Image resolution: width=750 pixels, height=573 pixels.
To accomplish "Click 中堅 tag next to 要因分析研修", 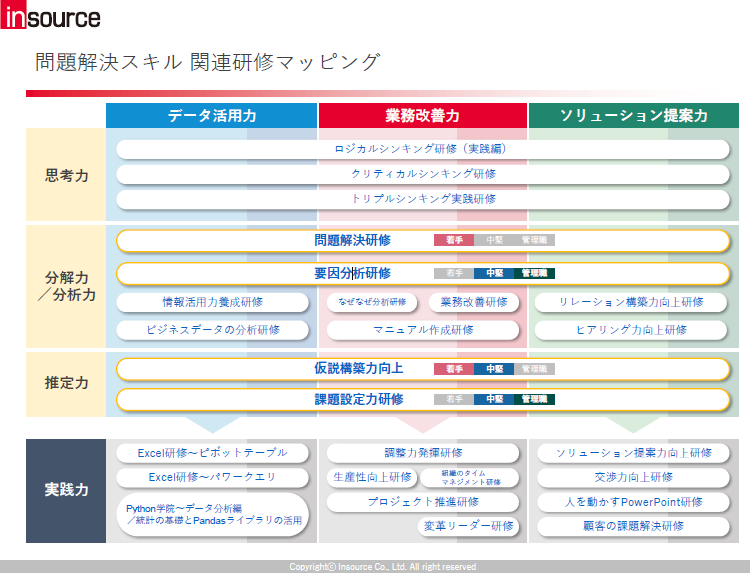I will pyautogui.click(x=494, y=274).
